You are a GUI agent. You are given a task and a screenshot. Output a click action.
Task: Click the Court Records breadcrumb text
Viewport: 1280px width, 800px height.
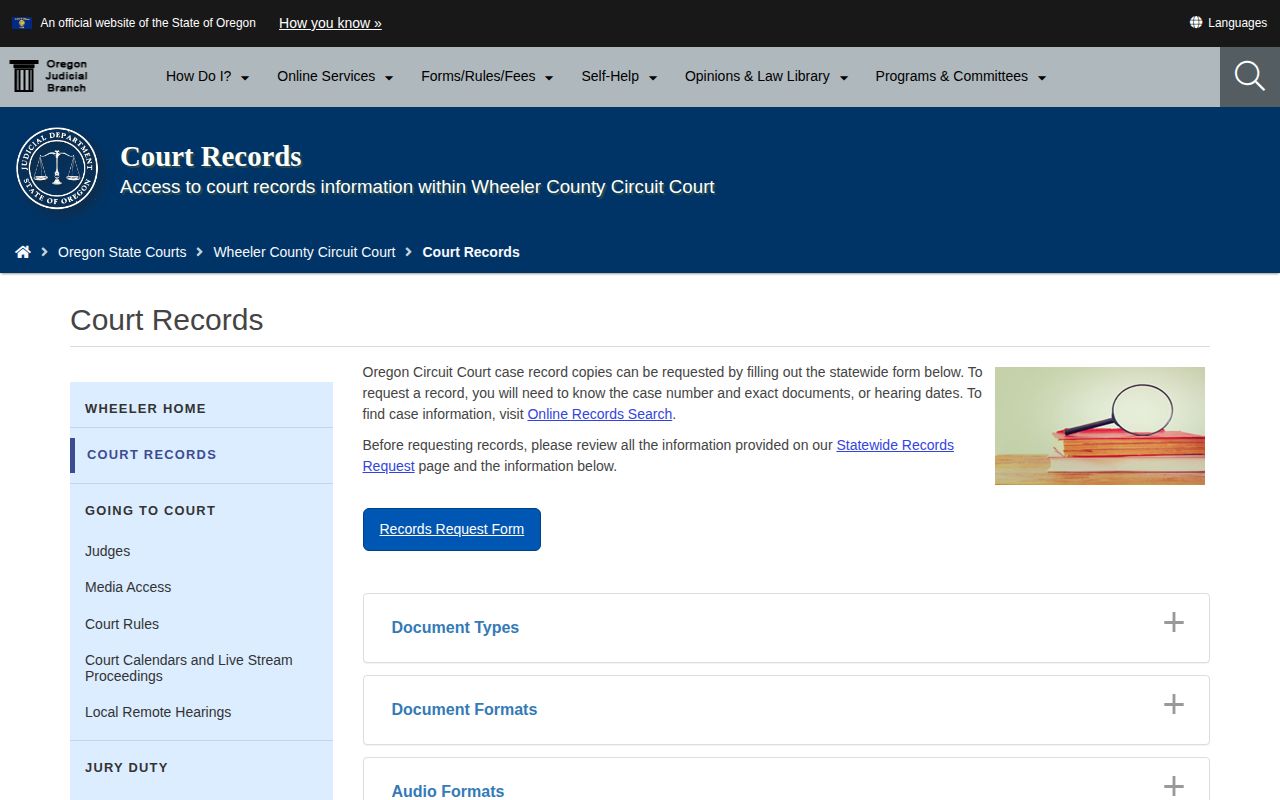[471, 252]
